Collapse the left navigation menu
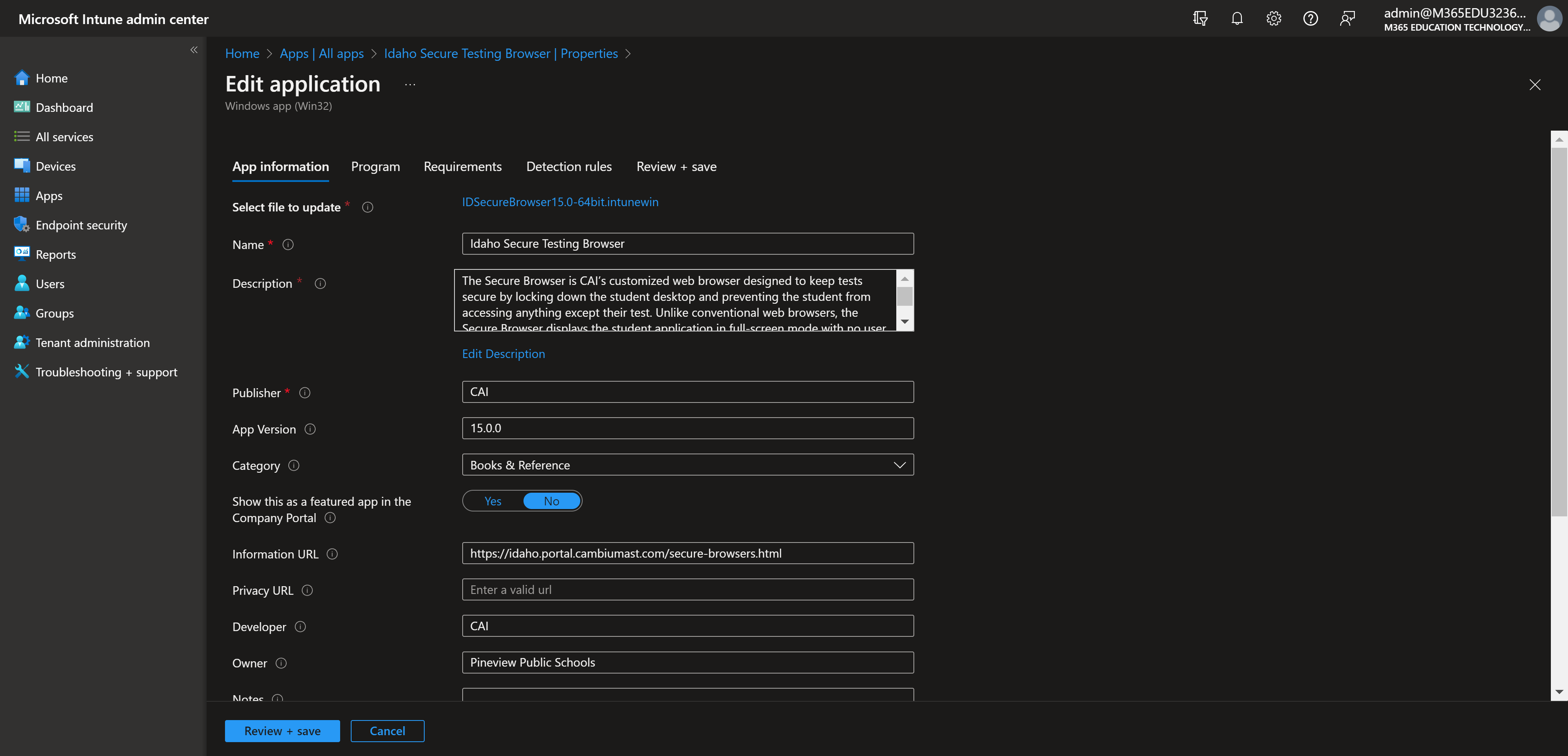 pos(194,50)
